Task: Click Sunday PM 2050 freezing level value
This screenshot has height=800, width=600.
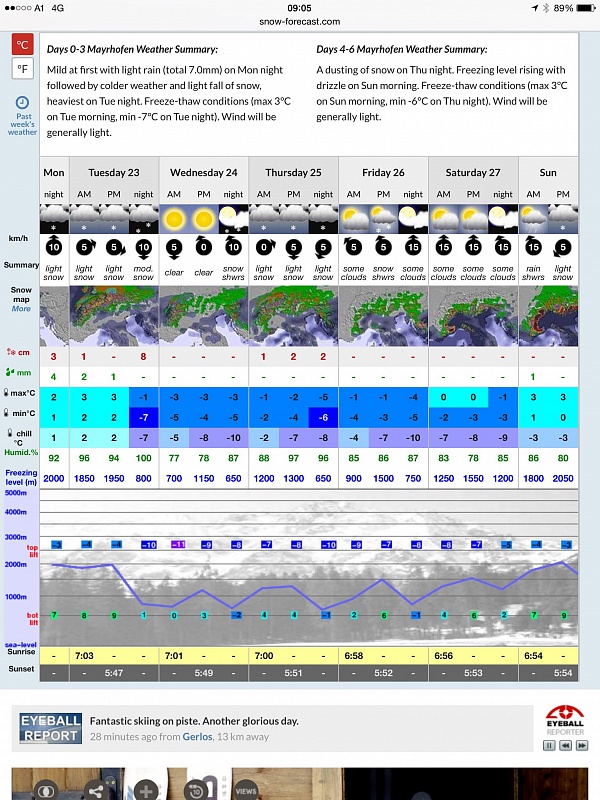Action: [x=563, y=479]
